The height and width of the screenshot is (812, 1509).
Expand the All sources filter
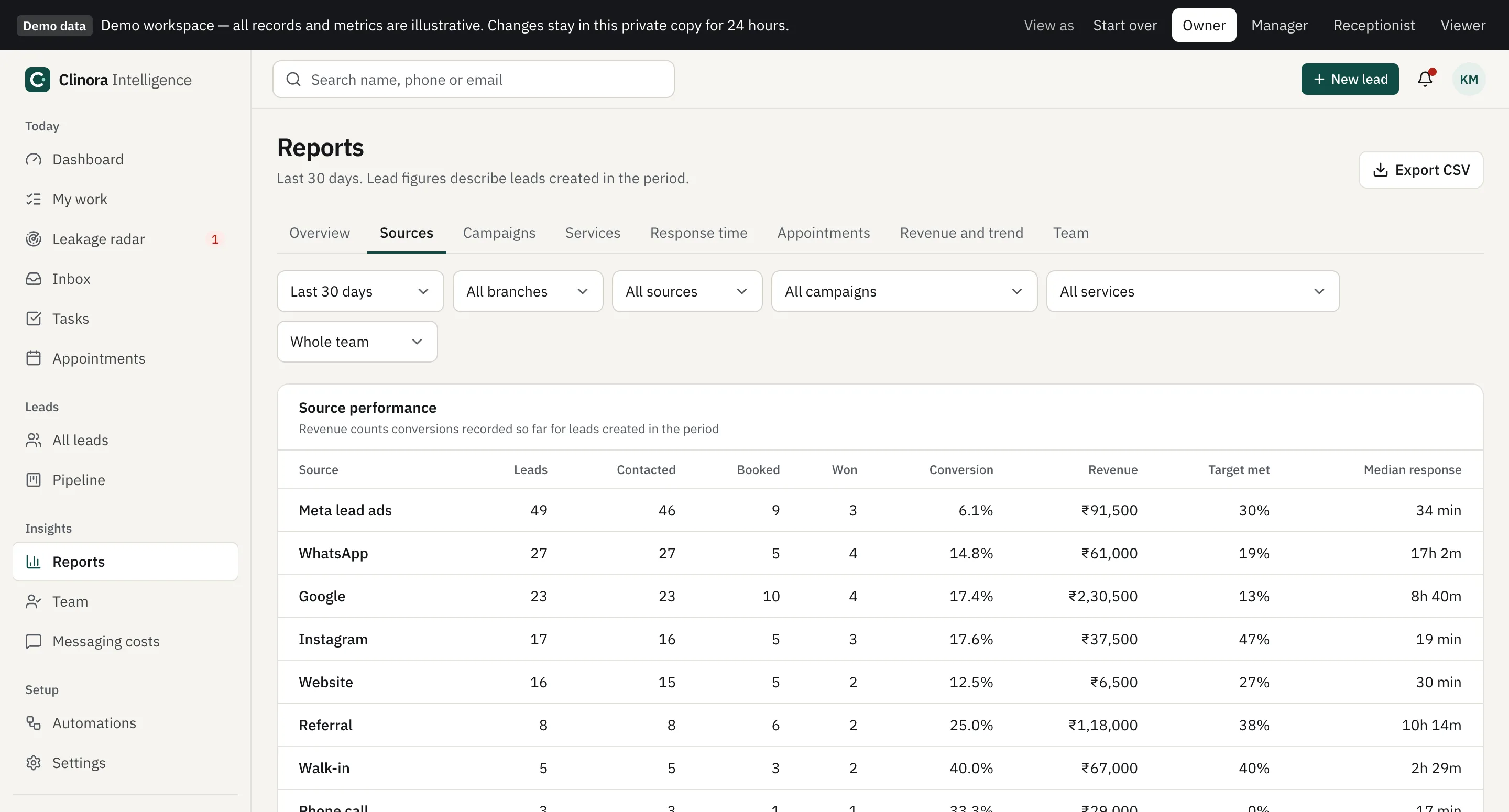point(686,291)
